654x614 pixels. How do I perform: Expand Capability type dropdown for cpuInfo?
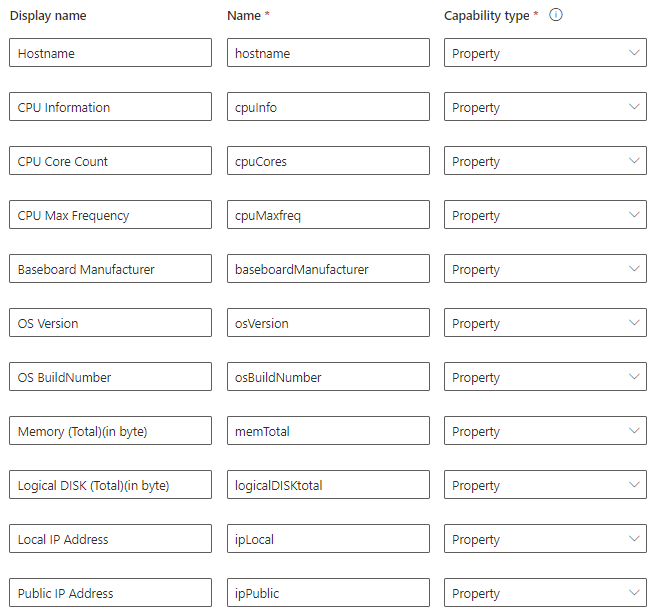coord(545,107)
